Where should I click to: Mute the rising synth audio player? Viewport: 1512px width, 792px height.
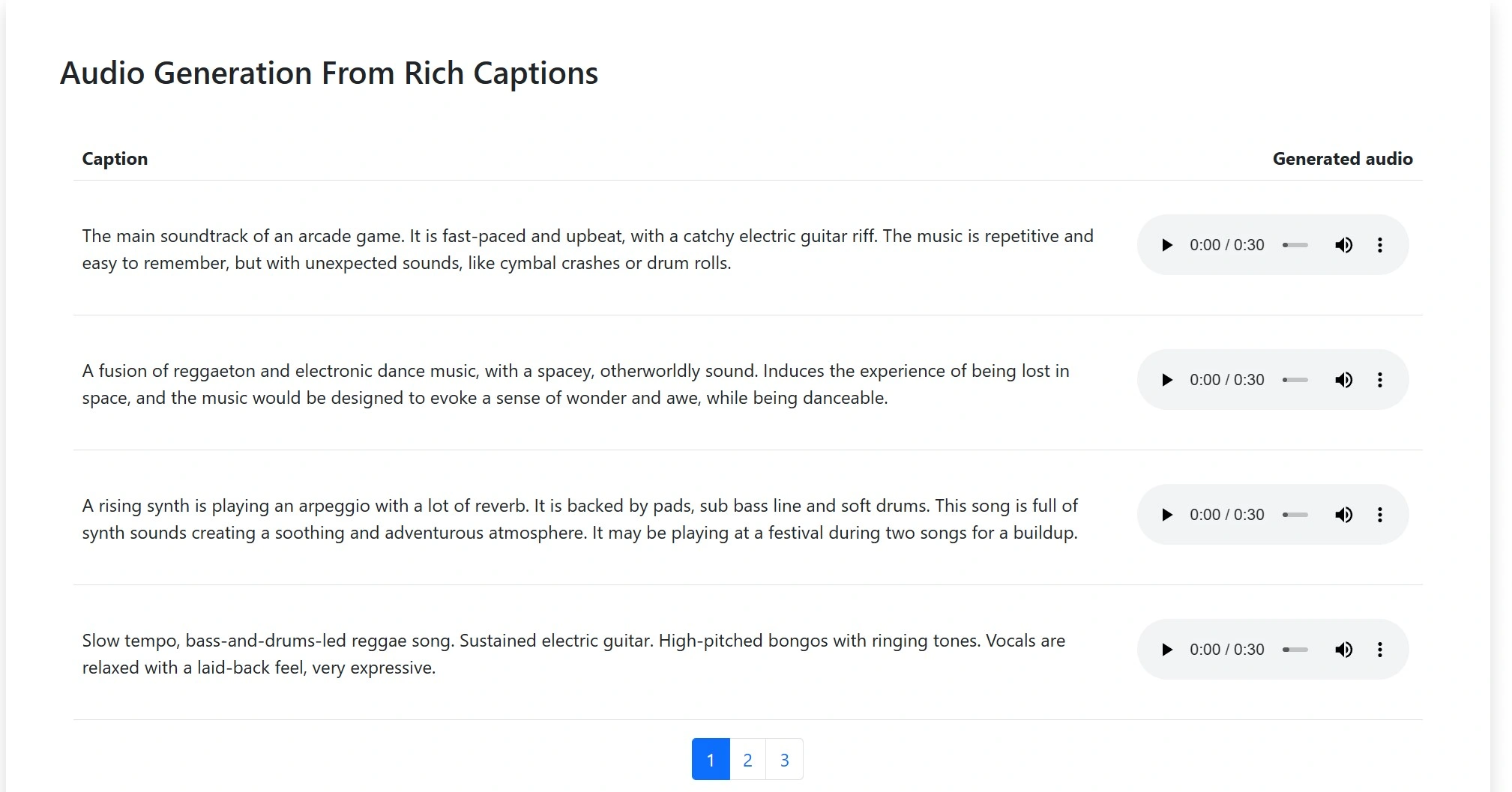click(1343, 515)
